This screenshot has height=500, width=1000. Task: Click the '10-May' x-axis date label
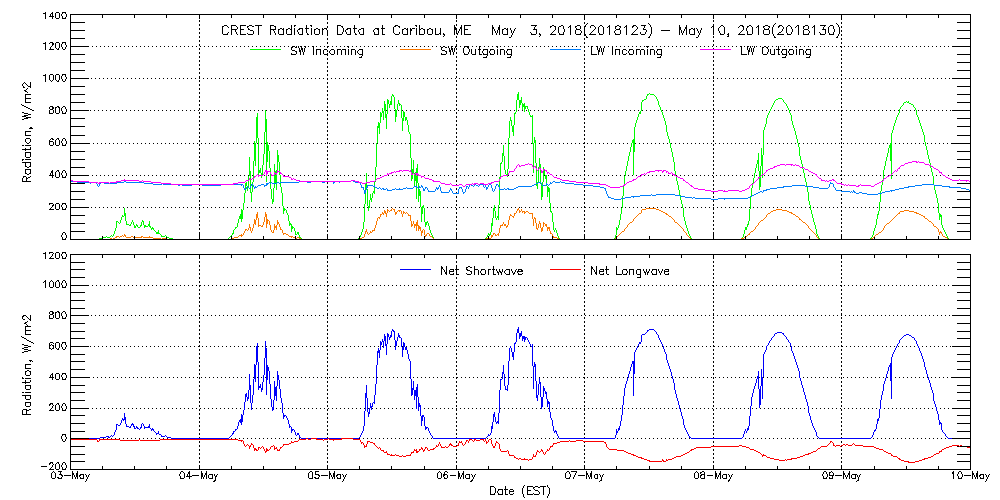pos(969,477)
